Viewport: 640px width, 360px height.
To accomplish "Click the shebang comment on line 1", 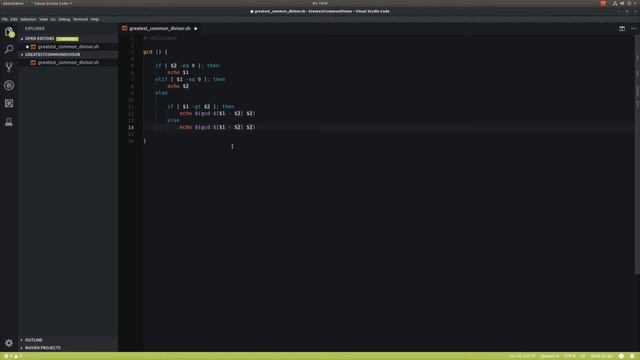I will point(160,38).
